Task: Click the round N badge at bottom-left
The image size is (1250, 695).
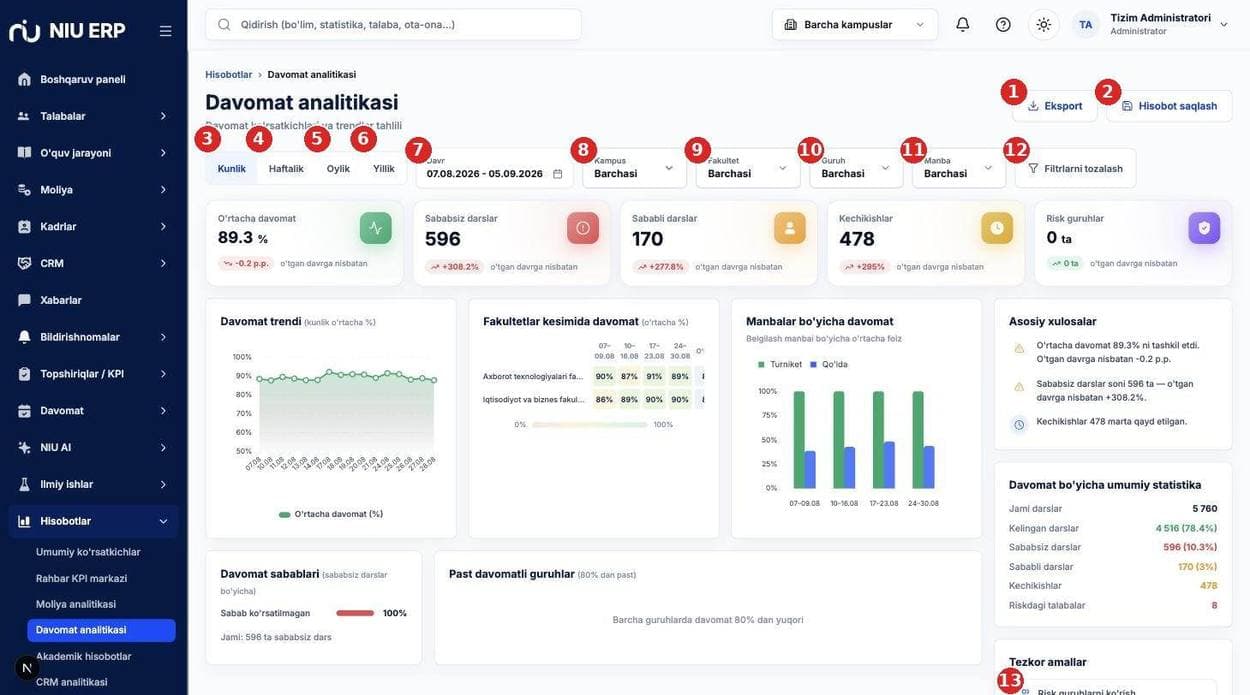Action: [27, 668]
